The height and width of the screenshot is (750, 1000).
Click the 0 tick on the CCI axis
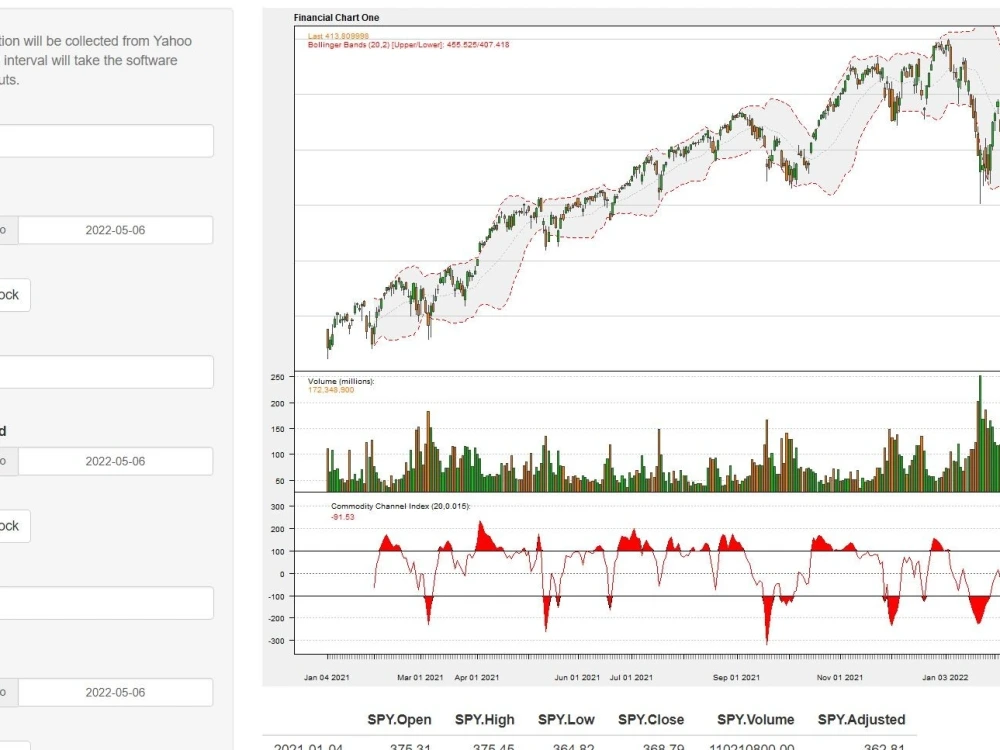tap(282, 575)
